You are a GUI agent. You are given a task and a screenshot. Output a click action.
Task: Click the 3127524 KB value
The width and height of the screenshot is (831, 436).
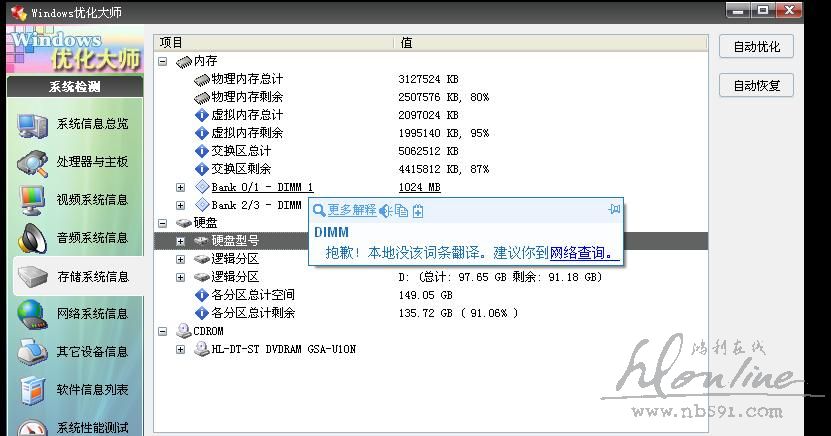[x=428, y=79]
